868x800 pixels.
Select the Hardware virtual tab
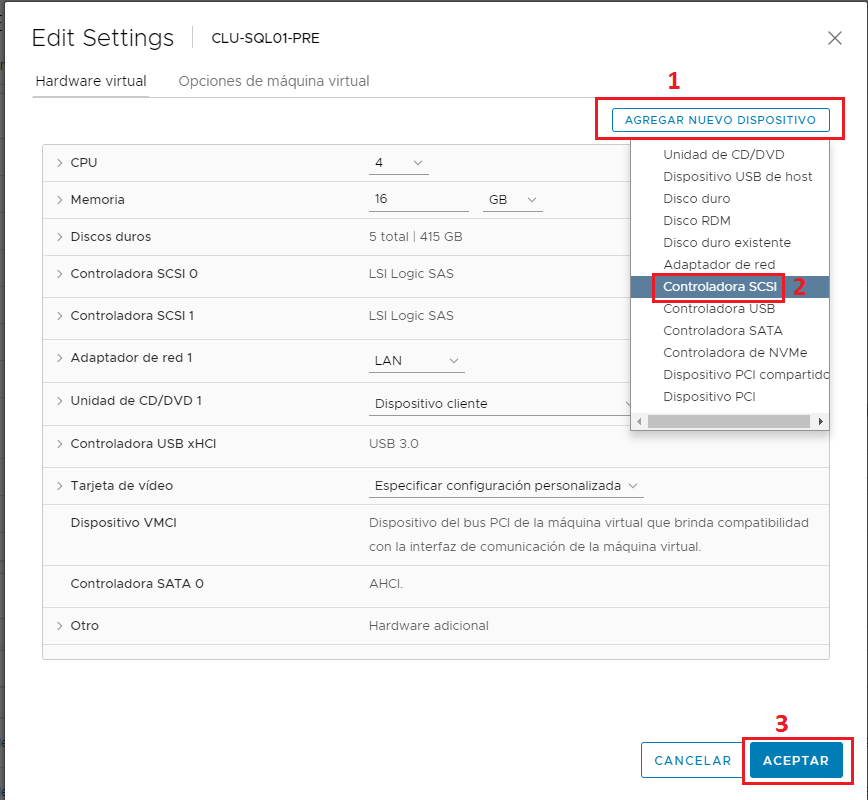pyautogui.click(x=90, y=82)
